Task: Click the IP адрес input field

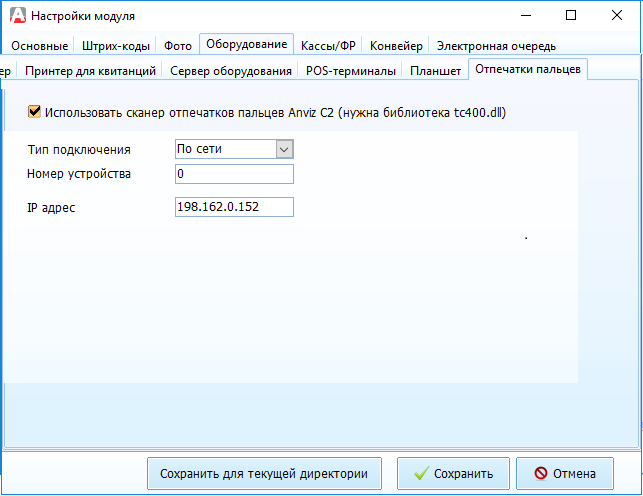Action: (x=234, y=207)
